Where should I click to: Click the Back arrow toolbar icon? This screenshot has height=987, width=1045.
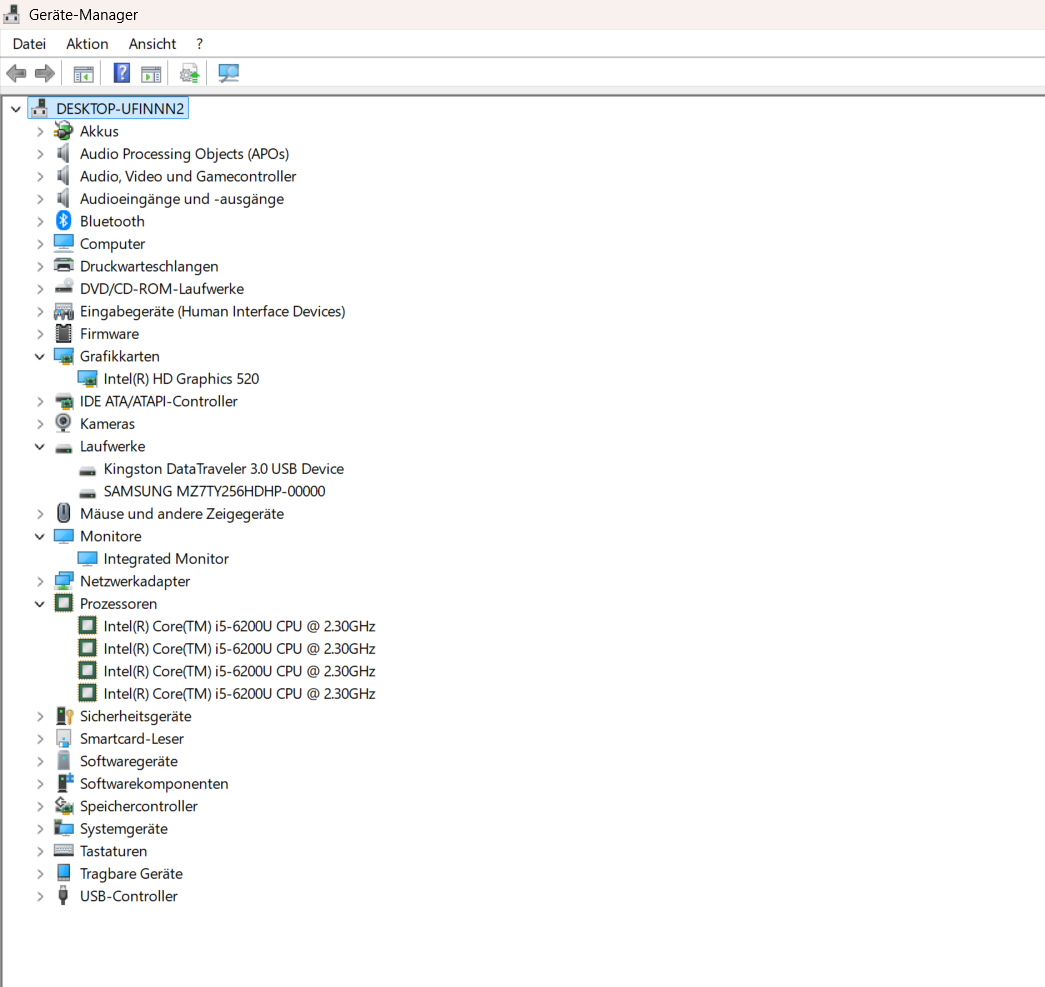pos(16,73)
